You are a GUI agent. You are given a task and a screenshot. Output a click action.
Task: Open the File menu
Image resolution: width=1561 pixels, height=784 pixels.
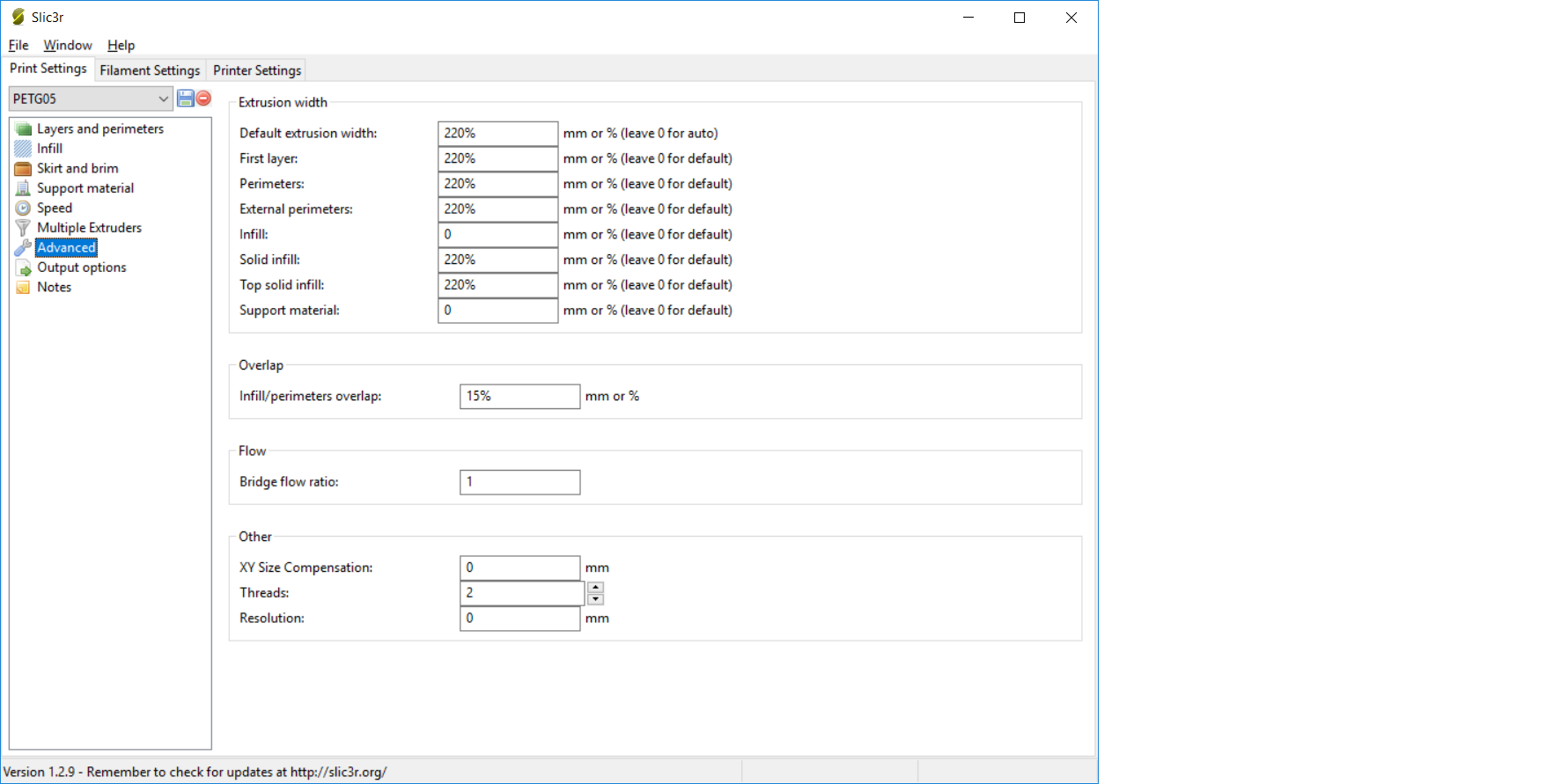pos(18,45)
